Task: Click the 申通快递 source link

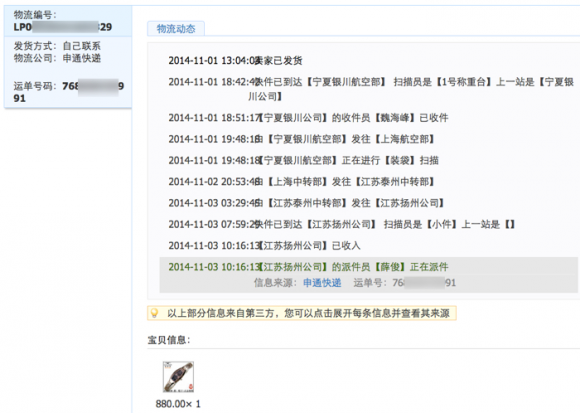Action: [x=322, y=283]
